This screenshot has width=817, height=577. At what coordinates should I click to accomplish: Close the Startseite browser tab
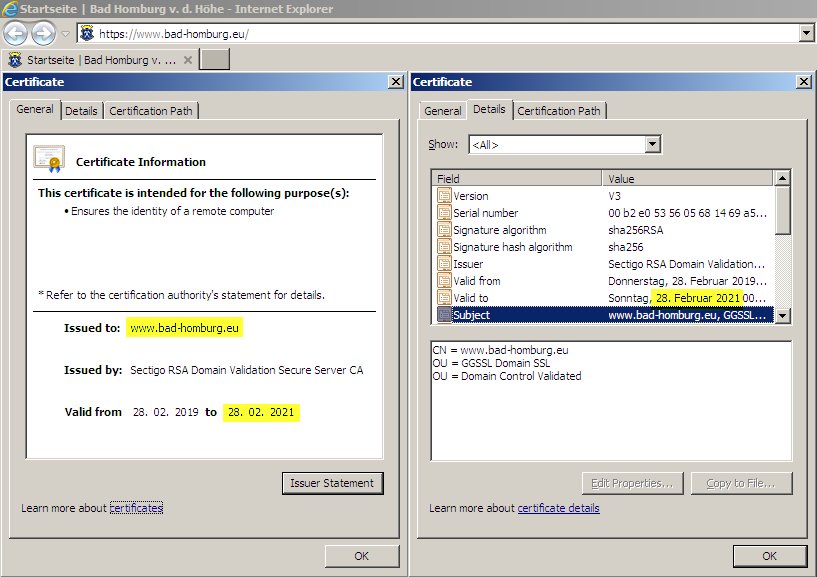[x=188, y=60]
